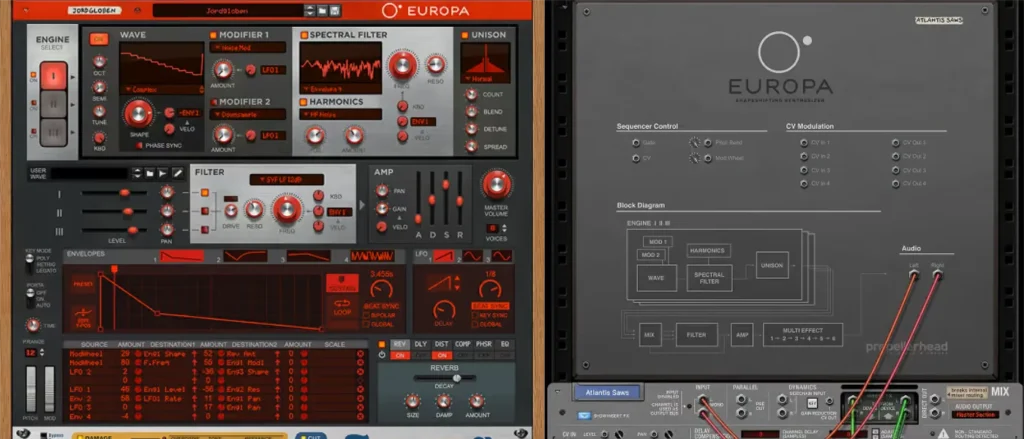Select Engine I button
Image resolution: width=1024 pixels, height=439 pixels.
coord(54,76)
